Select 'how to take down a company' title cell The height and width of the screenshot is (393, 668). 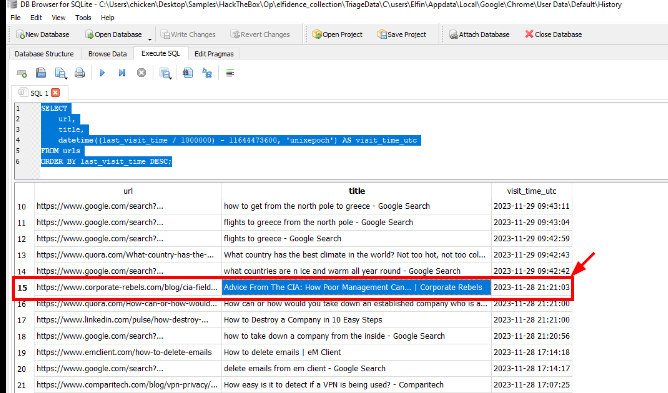coord(357,336)
